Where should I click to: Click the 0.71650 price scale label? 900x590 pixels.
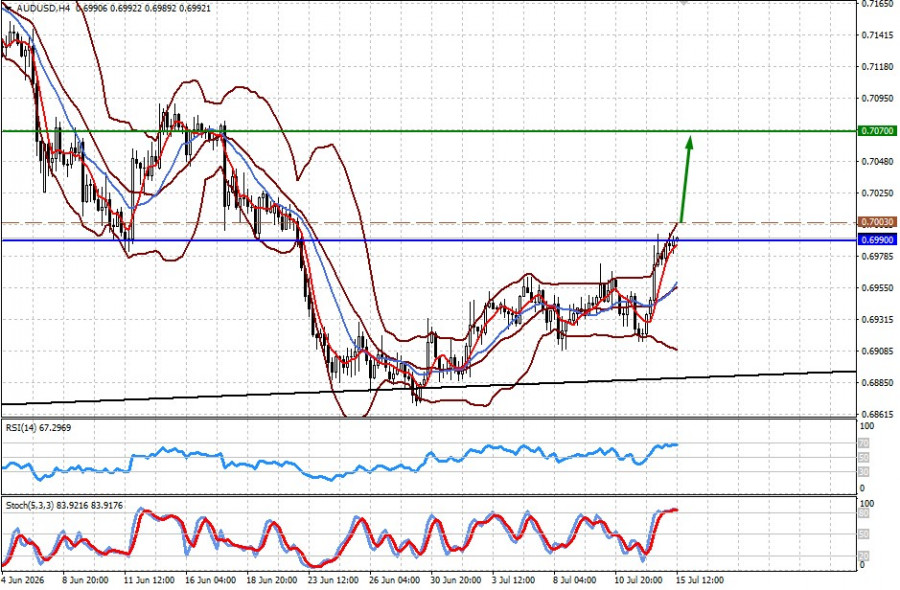point(878,3)
